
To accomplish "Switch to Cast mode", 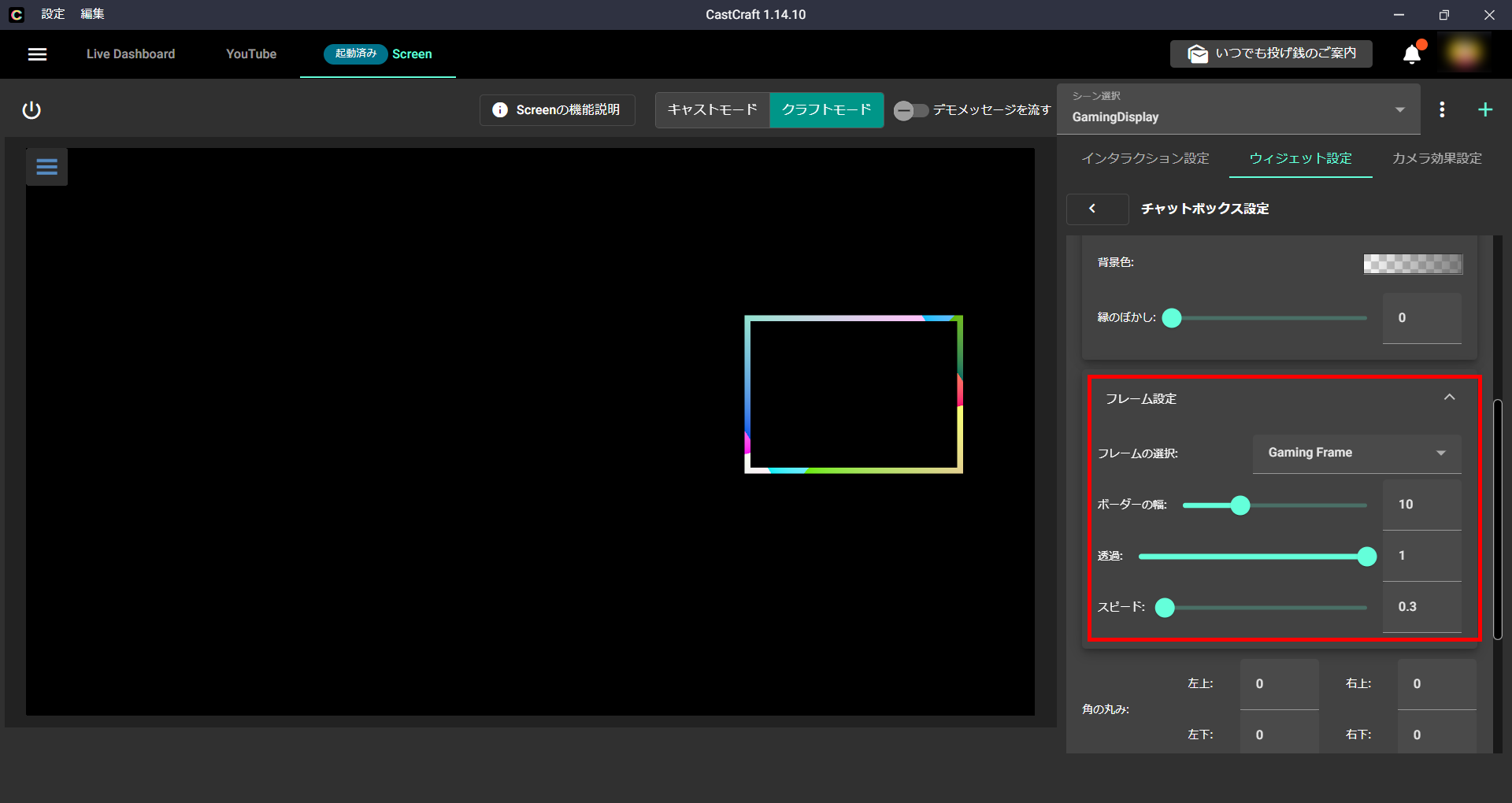I will coord(712,110).
